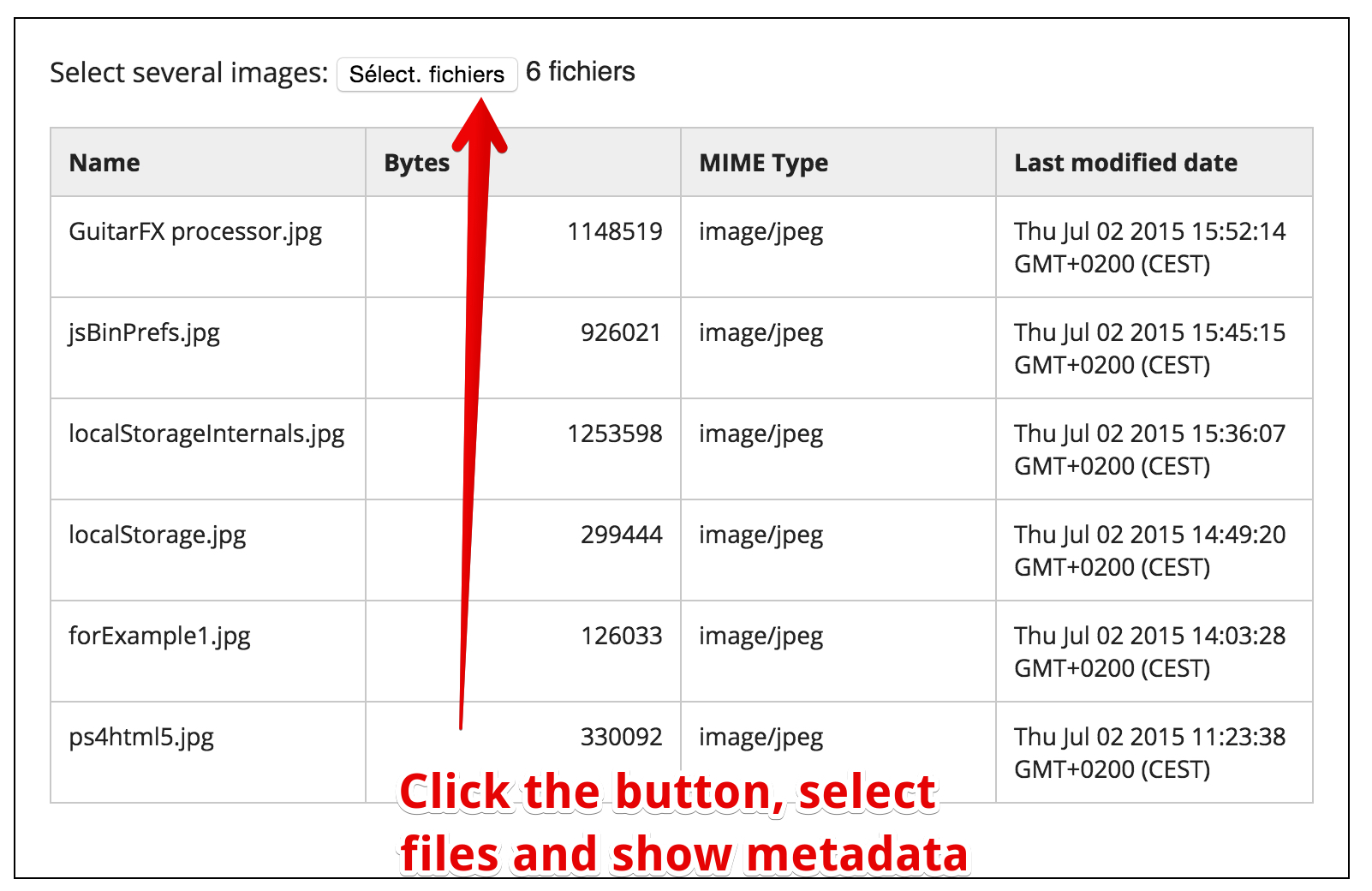Viewport: 1372px width, 891px height.
Task: Click the byte value 330092
Action: (x=621, y=737)
